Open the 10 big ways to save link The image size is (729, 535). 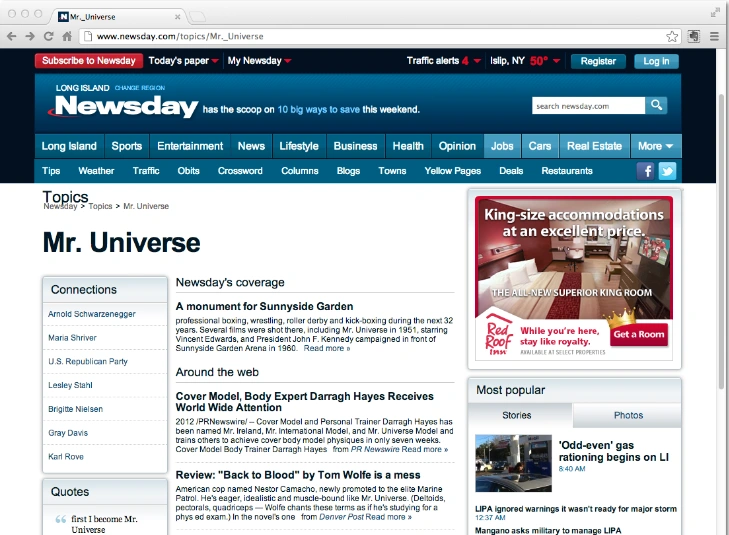pos(318,110)
